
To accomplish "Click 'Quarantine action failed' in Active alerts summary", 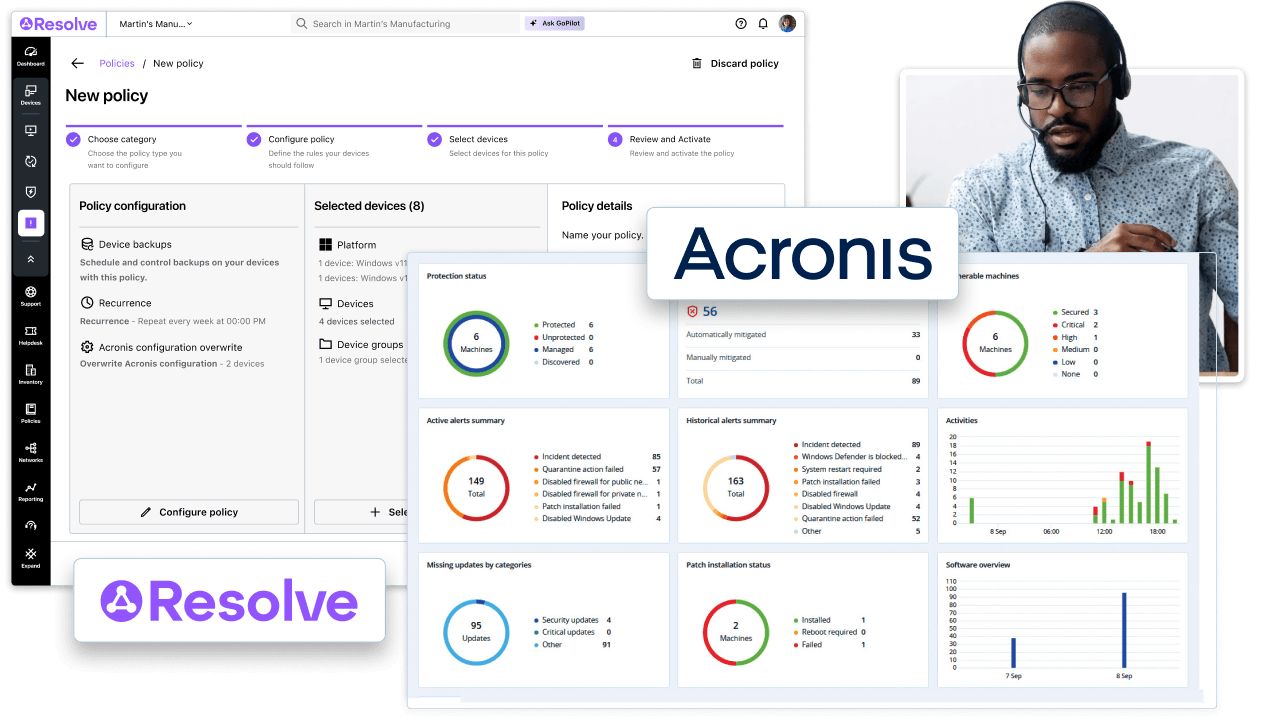I will (x=583, y=469).
